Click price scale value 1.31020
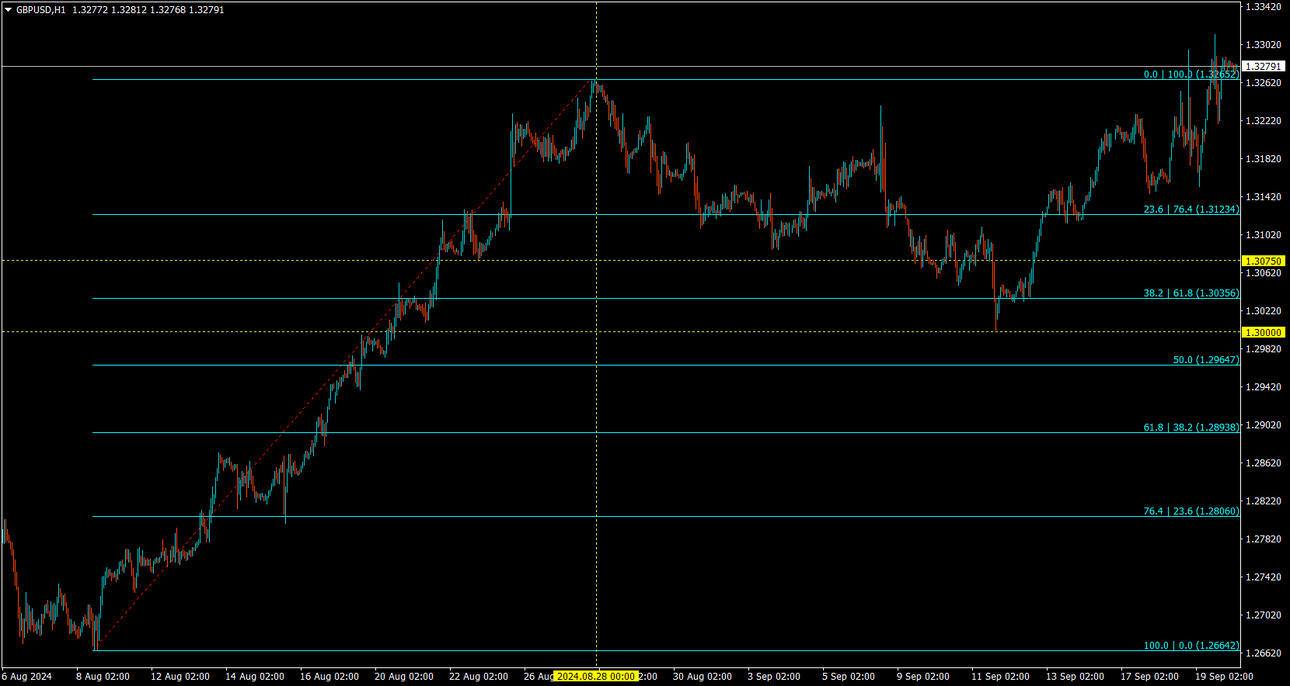 click(1264, 235)
